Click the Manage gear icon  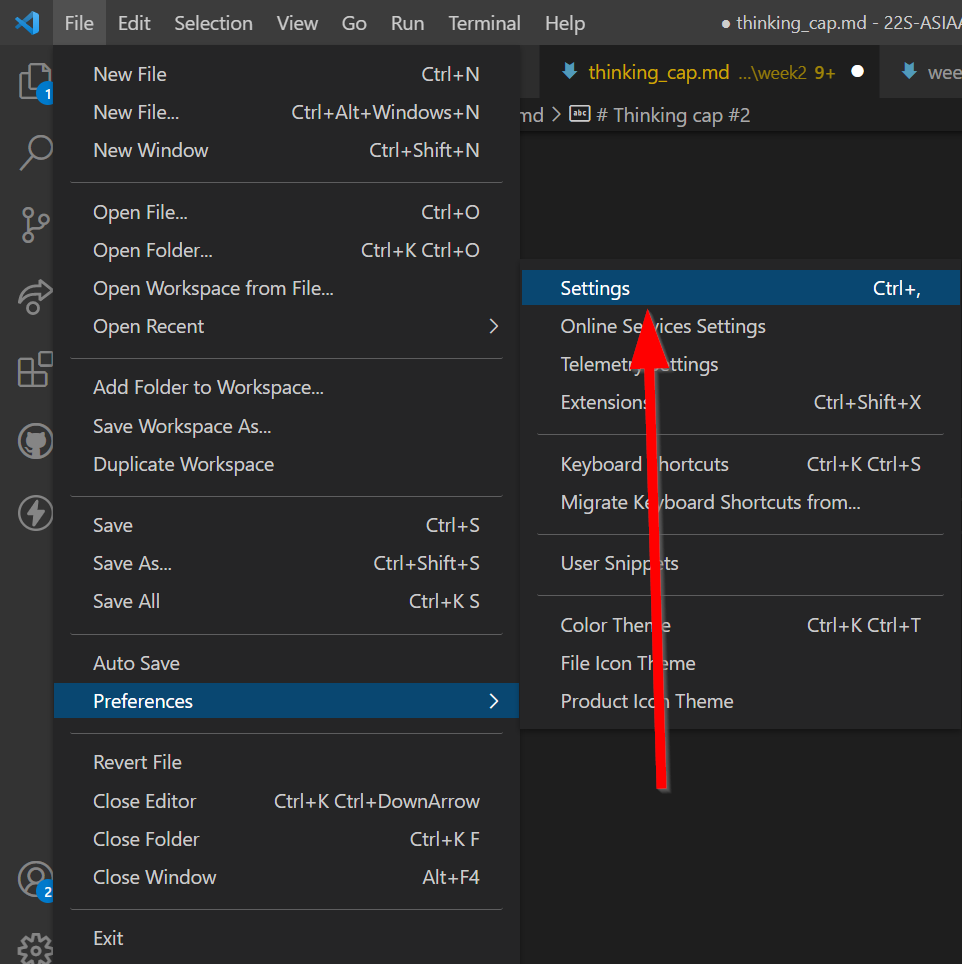pyautogui.click(x=35, y=947)
